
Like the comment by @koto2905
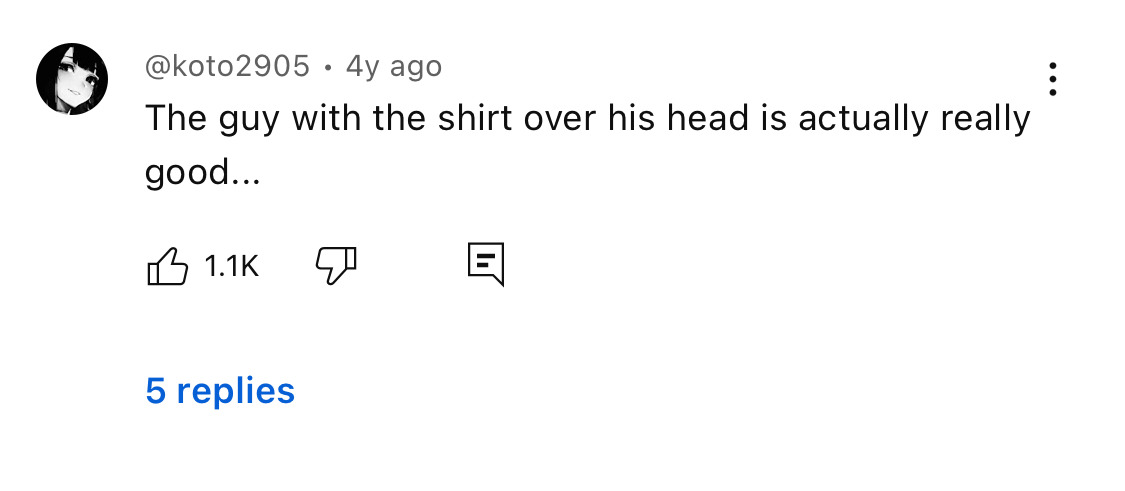(x=167, y=265)
